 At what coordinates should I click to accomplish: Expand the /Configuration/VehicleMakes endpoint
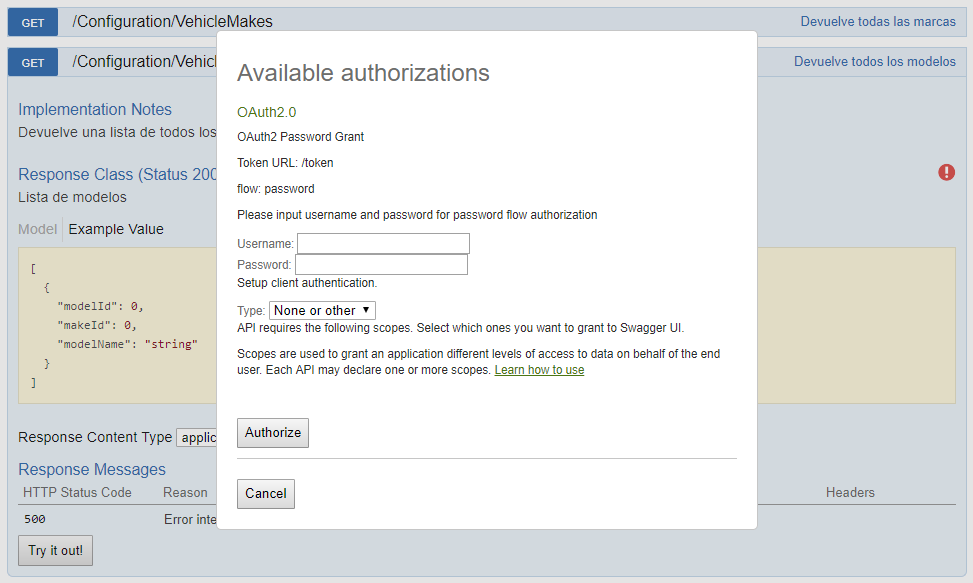tap(172, 22)
